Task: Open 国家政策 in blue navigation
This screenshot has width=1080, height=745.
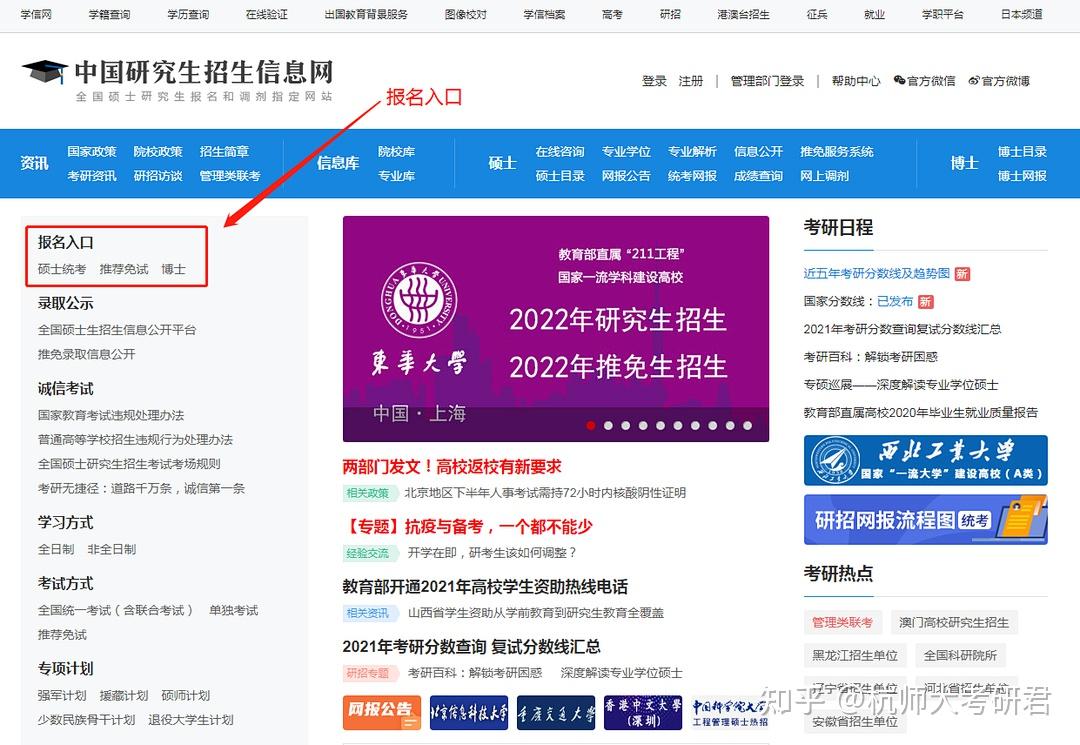Action: [92, 151]
